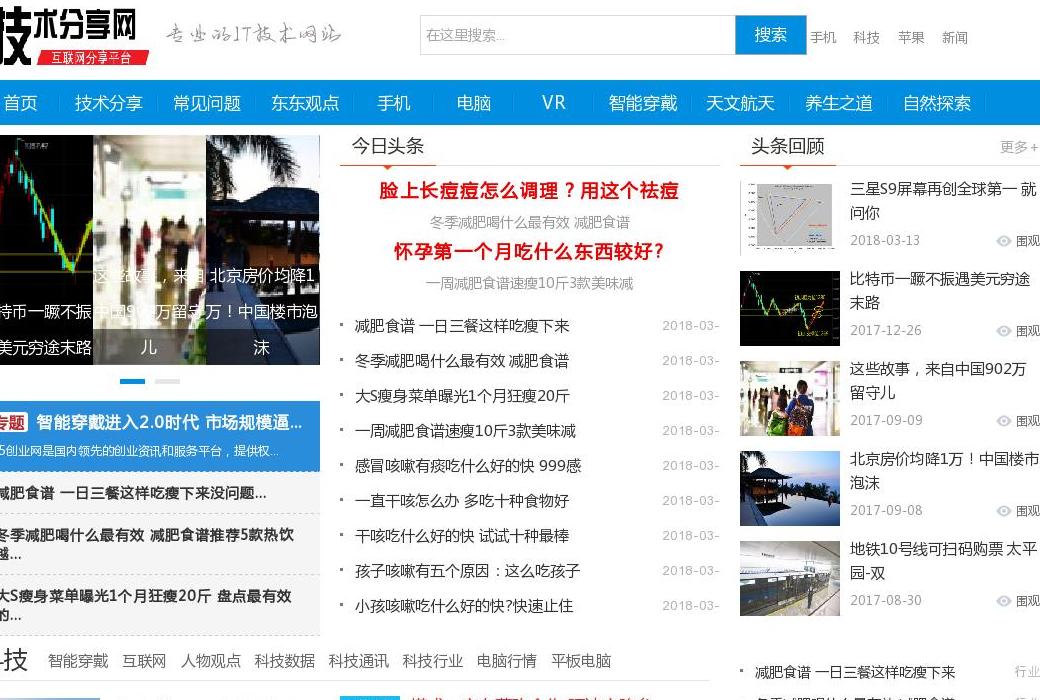Open the subway station thumbnail for 地铁10号线
1040x700 pixels.
[789, 578]
